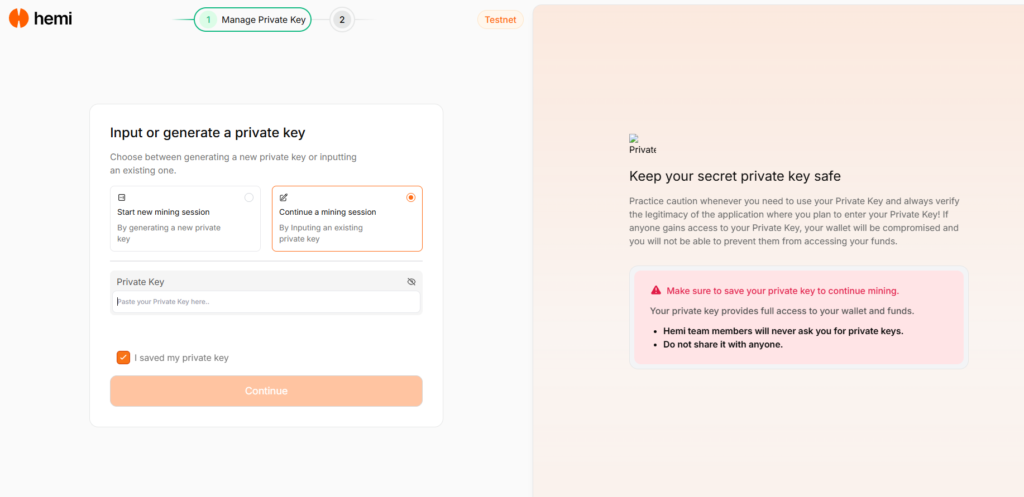
Task: Click the I saved my private key label
Action: click(x=182, y=358)
